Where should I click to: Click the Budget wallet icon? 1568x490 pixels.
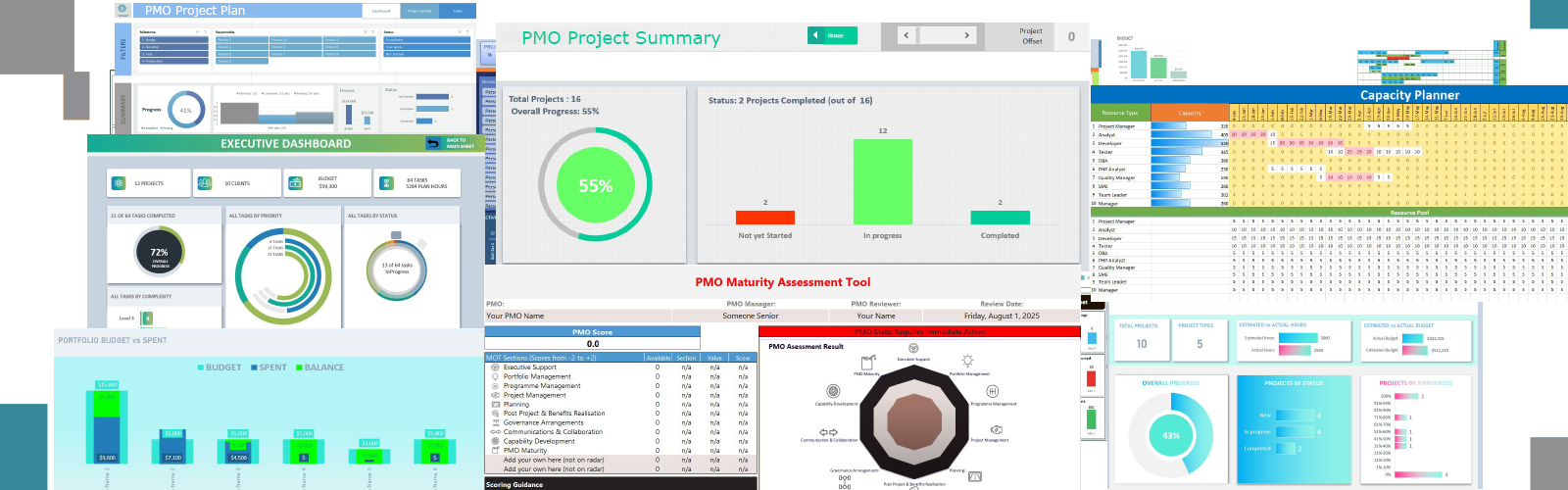295,183
